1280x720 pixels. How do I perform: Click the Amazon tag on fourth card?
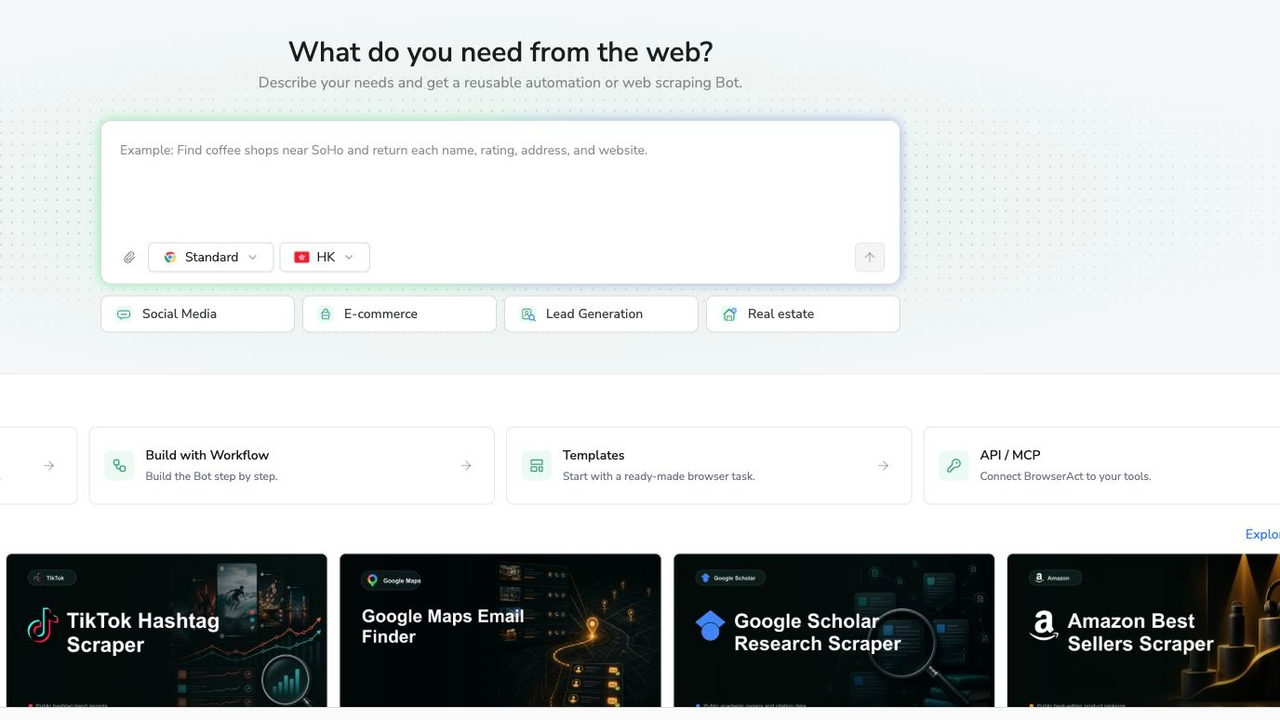pos(1053,578)
